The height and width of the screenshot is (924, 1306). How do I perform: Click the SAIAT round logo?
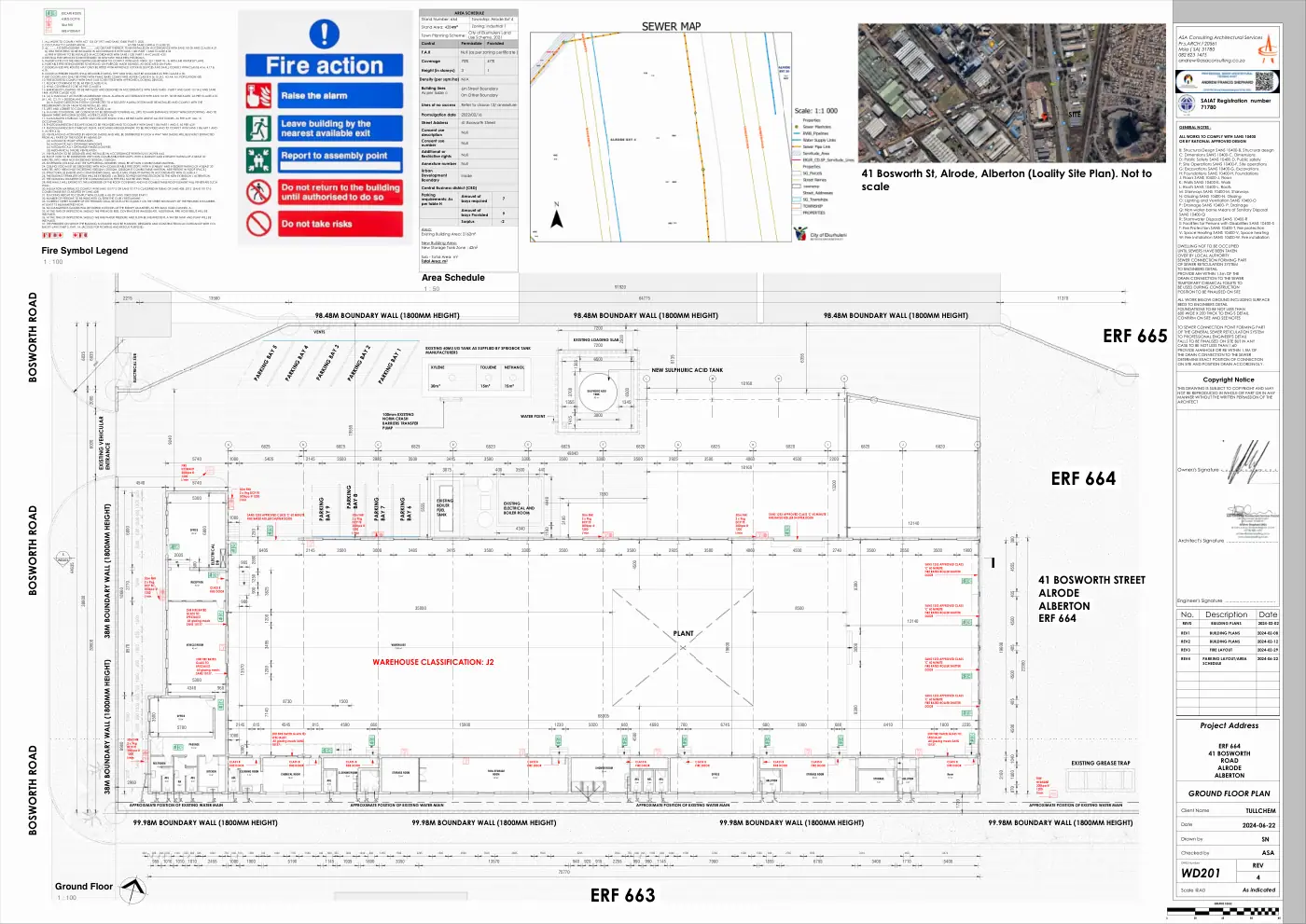pos(1188,103)
